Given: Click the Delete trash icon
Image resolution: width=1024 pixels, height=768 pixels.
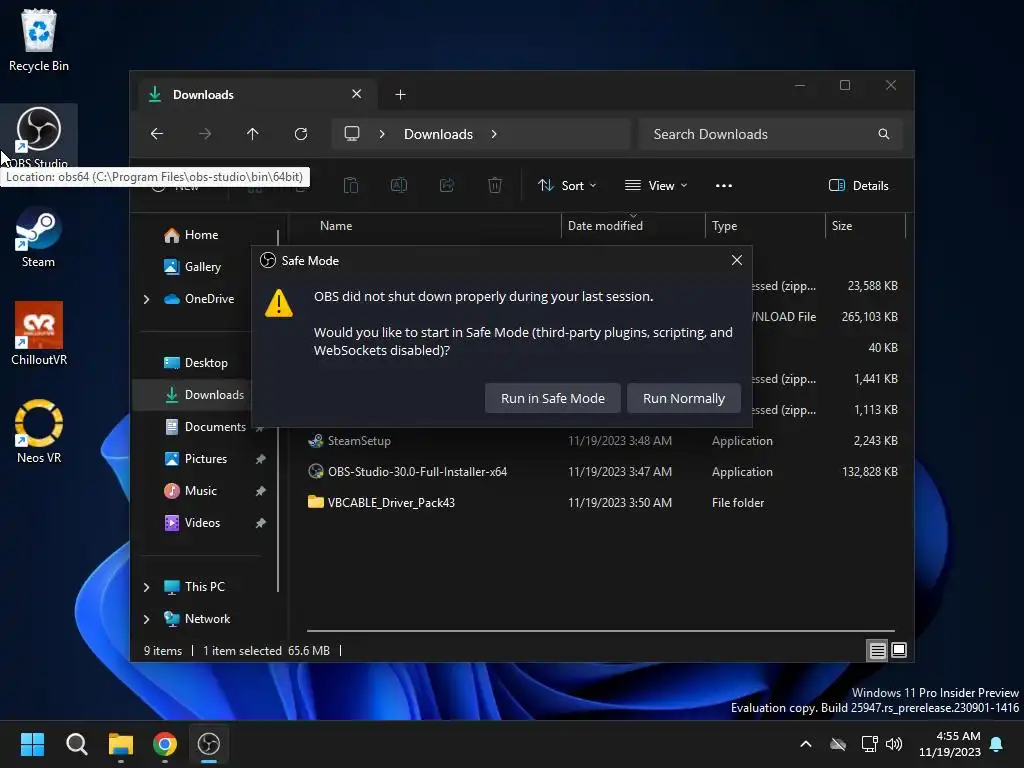Looking at the screenshot, I should tap(495, 185).
